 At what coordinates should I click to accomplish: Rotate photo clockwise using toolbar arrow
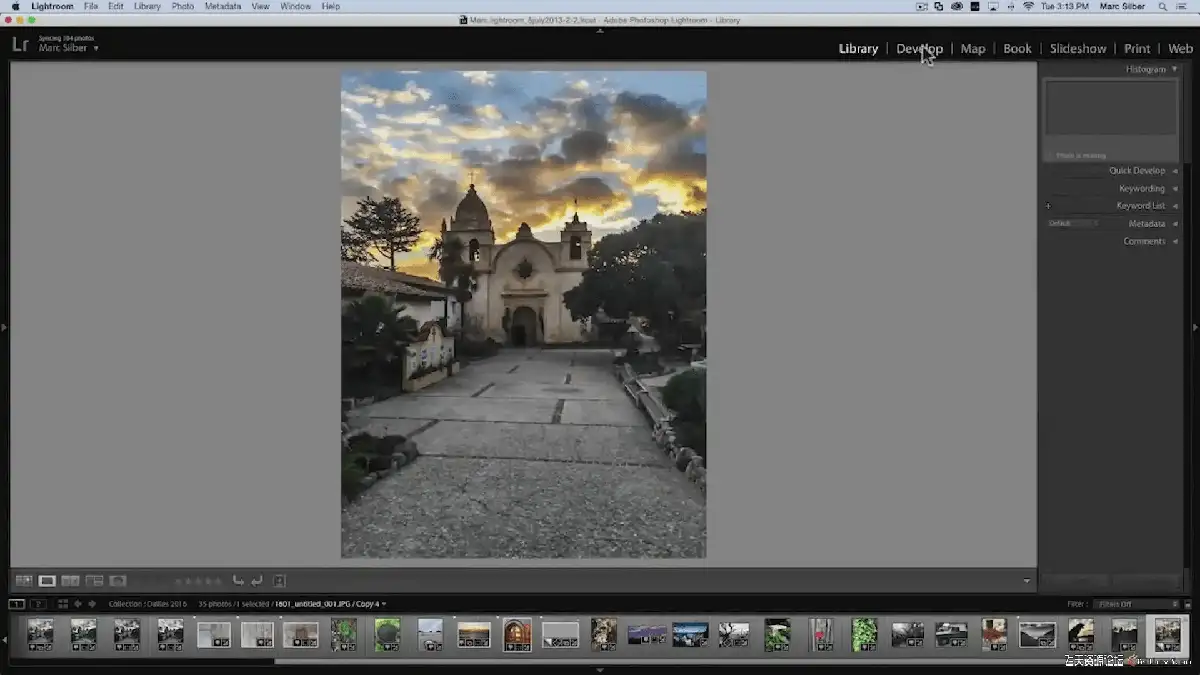(257, 580)
